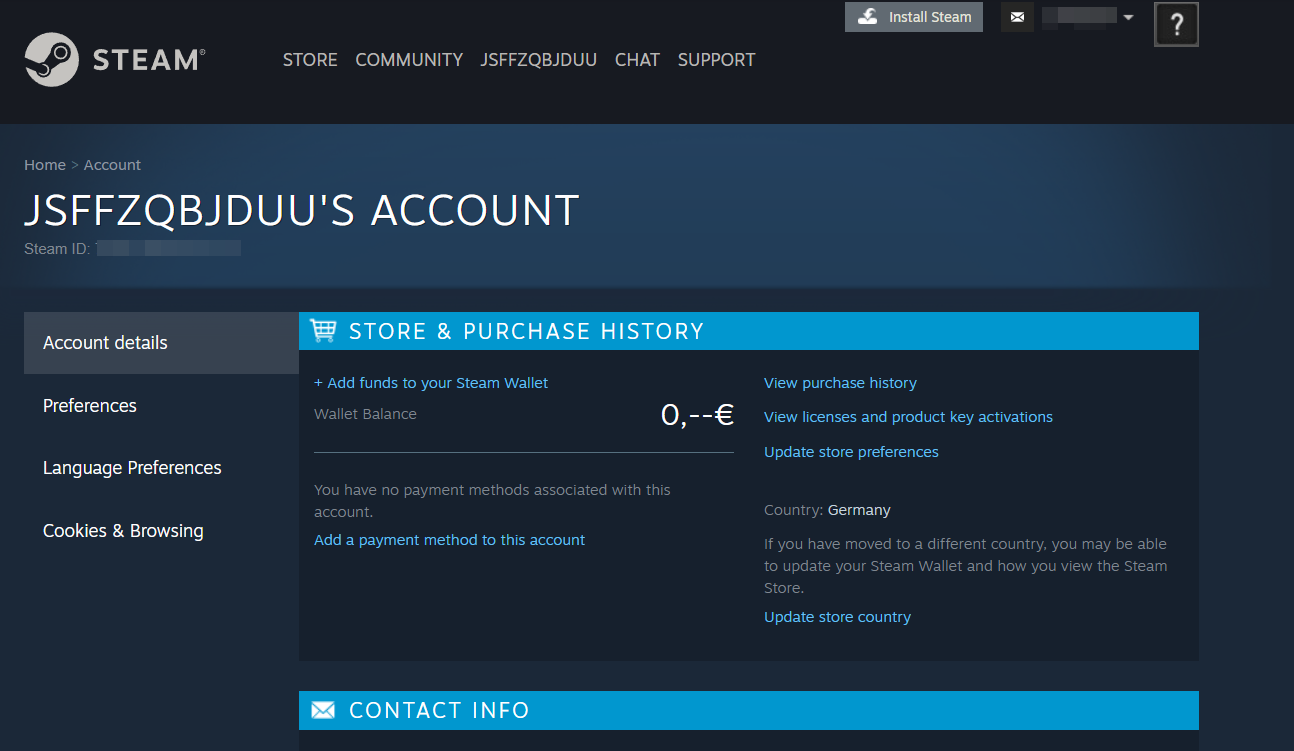This screenshot has height=751, width=1294.
Task: Click Home in the breadcrumb trail
Action: (45, 164)
